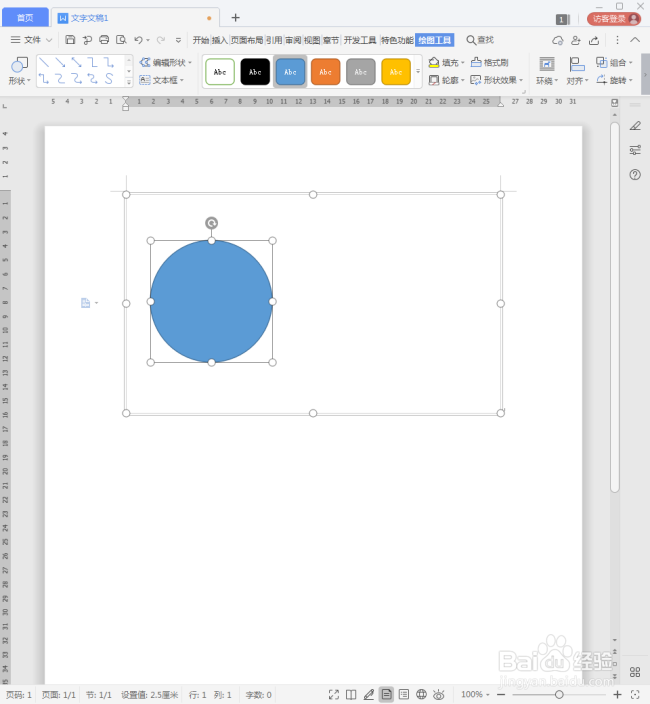650x704 pixels.
Task: Switch to web layout globe icon
Action: coord(421,695)
